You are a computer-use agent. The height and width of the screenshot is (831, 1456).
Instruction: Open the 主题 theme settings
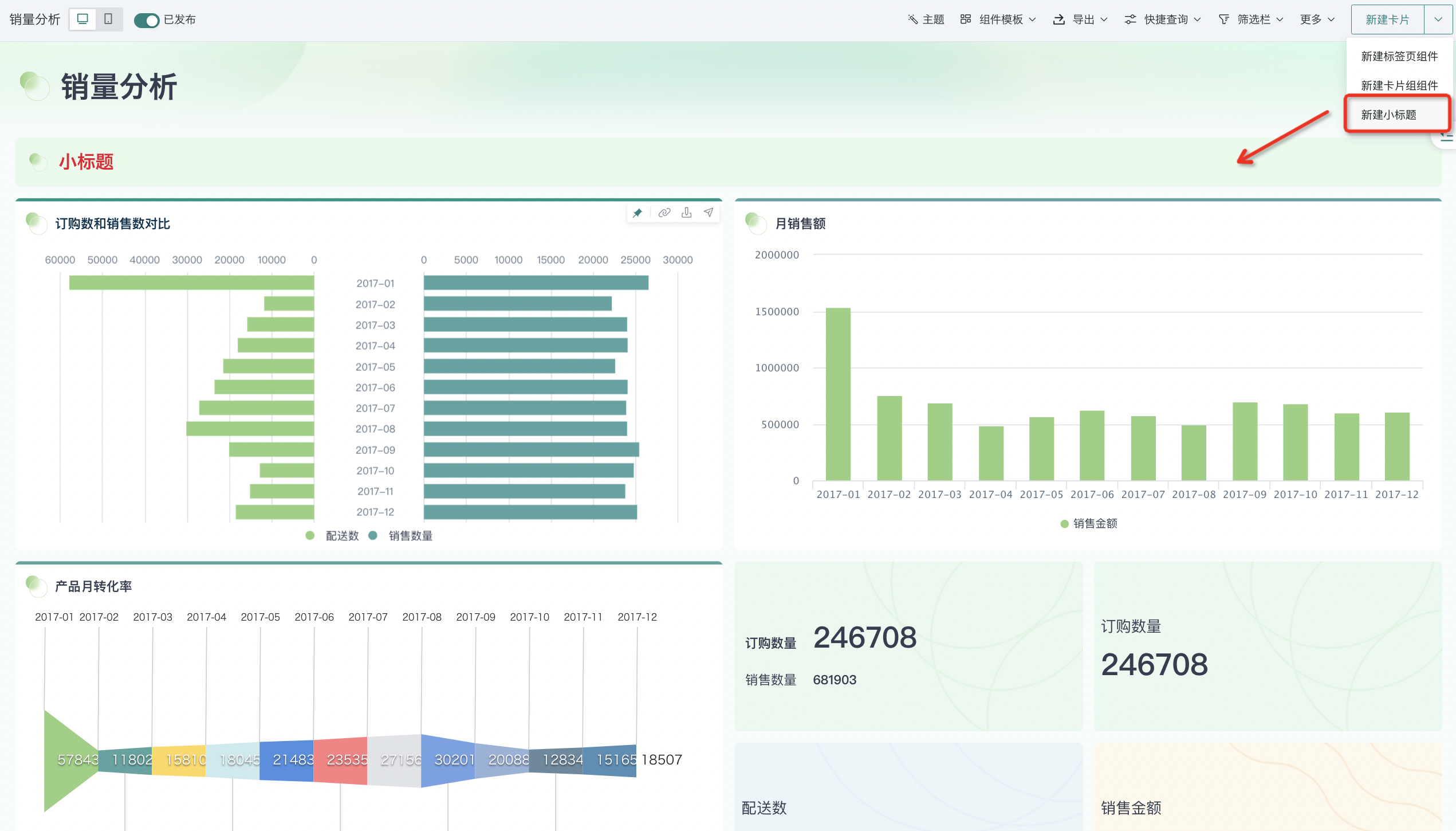[x=926, y=19]
